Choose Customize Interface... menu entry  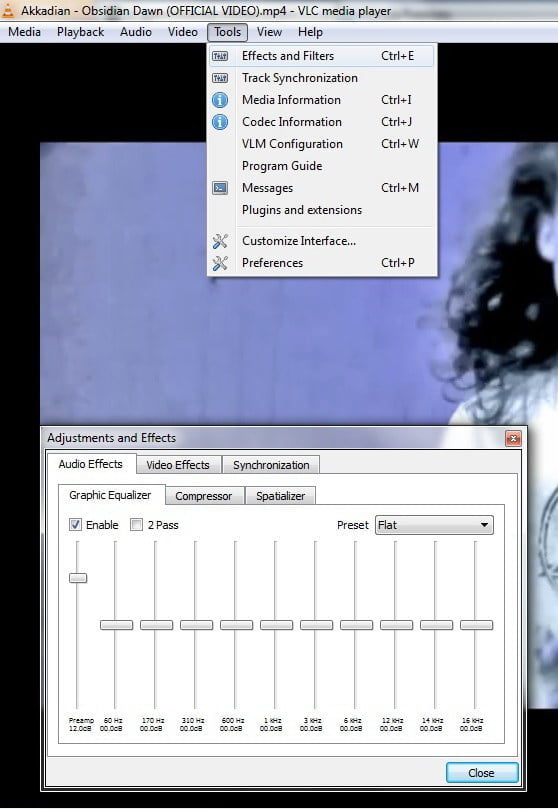coord(322,241)
